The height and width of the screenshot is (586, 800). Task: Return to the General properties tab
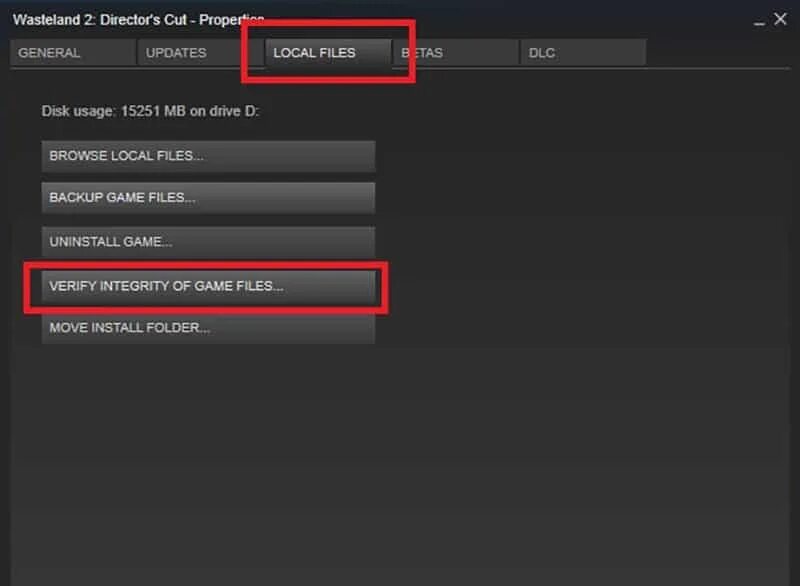73,53
